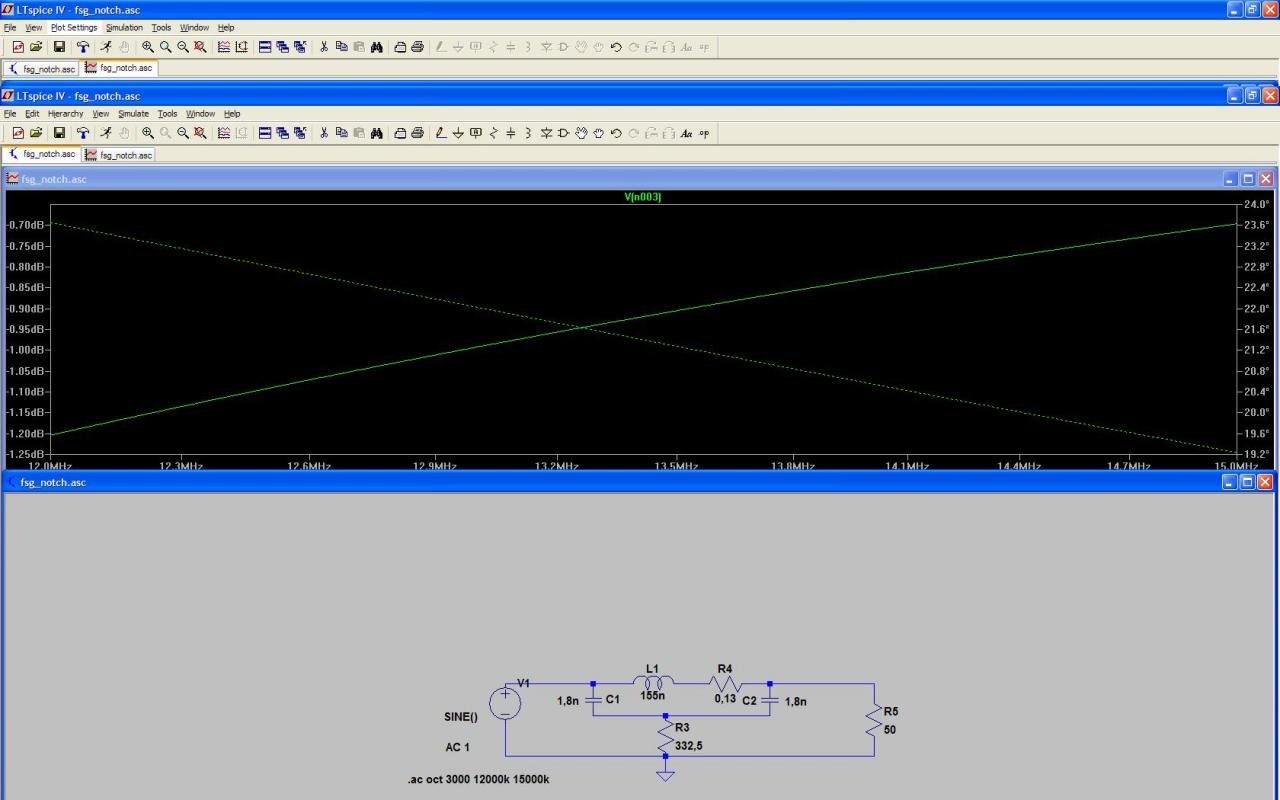Select the Diode placement tool
The height and width of the screenshot is (800, 1280).
pos(546,133)
